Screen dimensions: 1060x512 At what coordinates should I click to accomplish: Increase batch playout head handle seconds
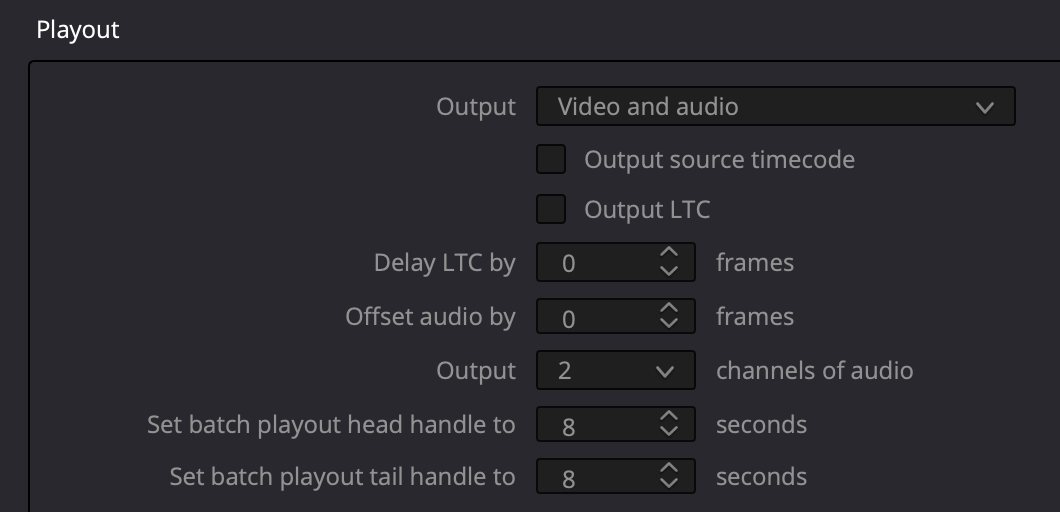click(x=669, y=415)
